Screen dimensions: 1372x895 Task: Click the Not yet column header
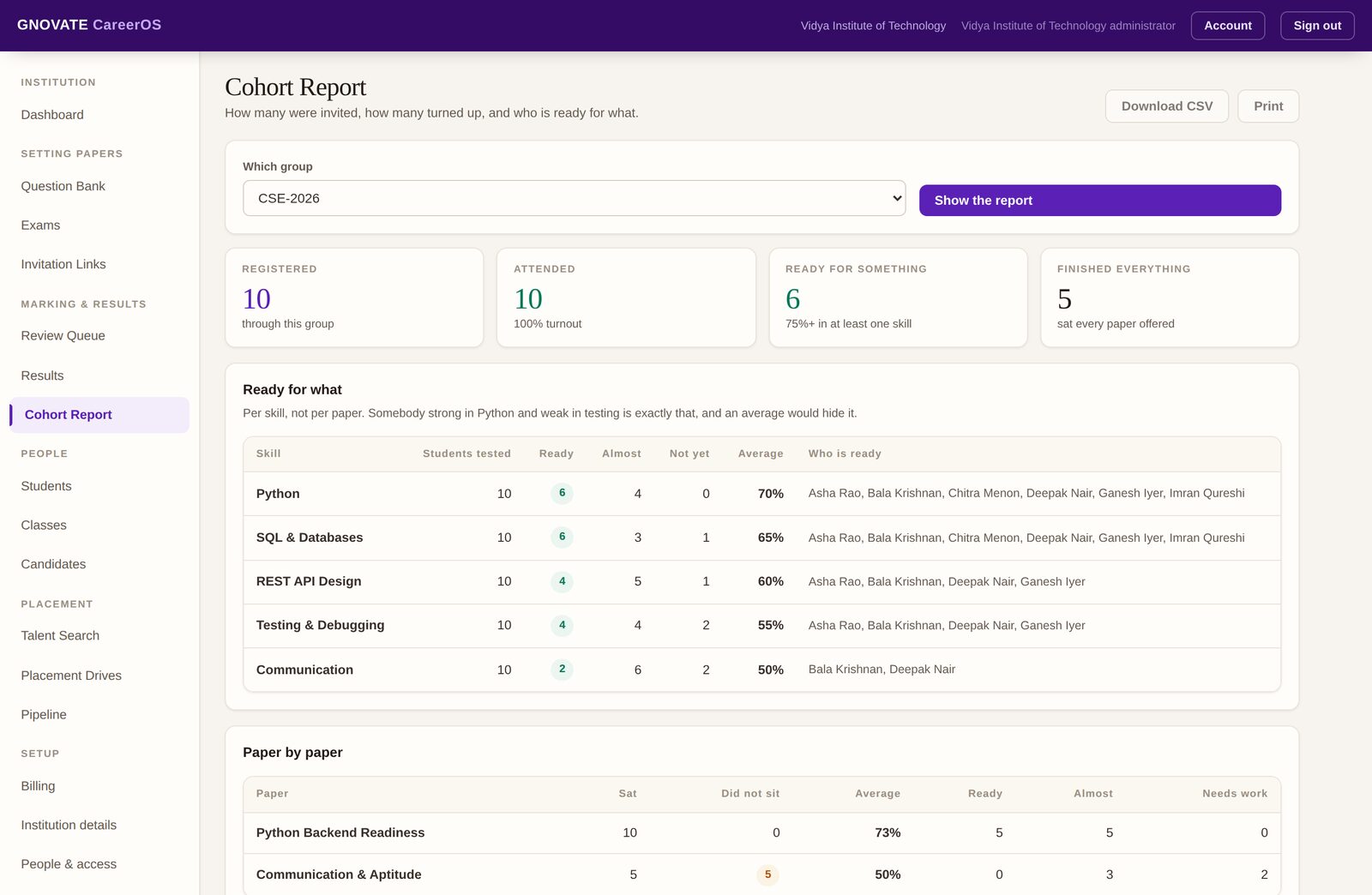click(689, 454)
